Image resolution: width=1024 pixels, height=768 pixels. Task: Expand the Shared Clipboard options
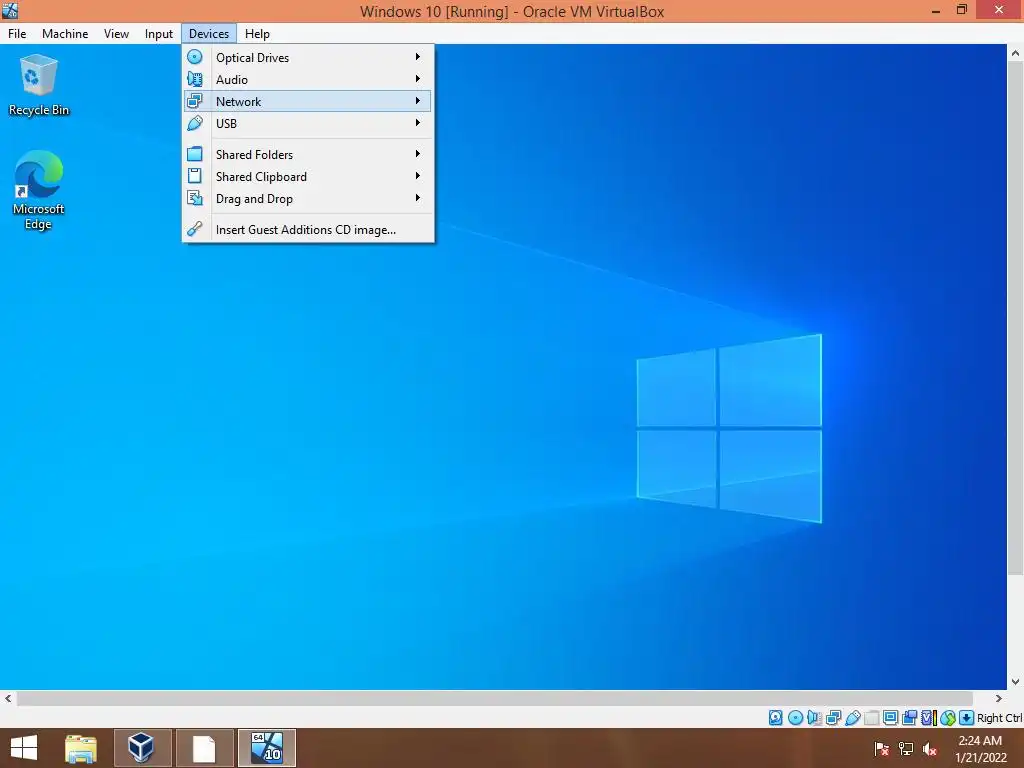[307, 177]
